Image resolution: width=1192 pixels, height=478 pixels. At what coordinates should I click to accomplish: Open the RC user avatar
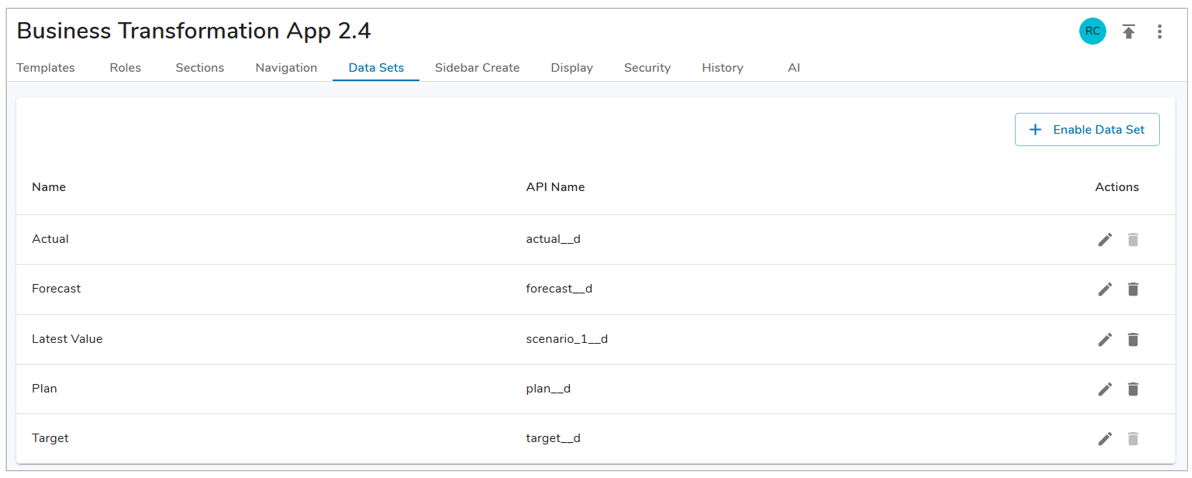(1092, 32)
